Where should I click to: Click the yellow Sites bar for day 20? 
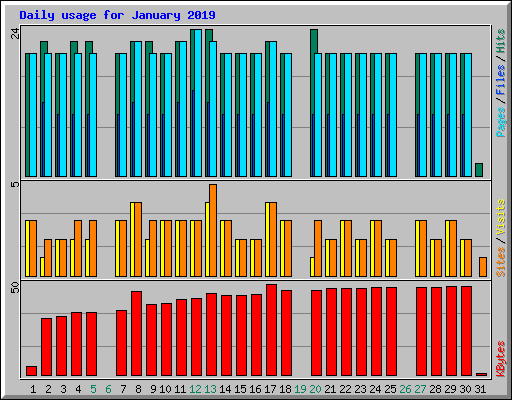pos(312,267)
